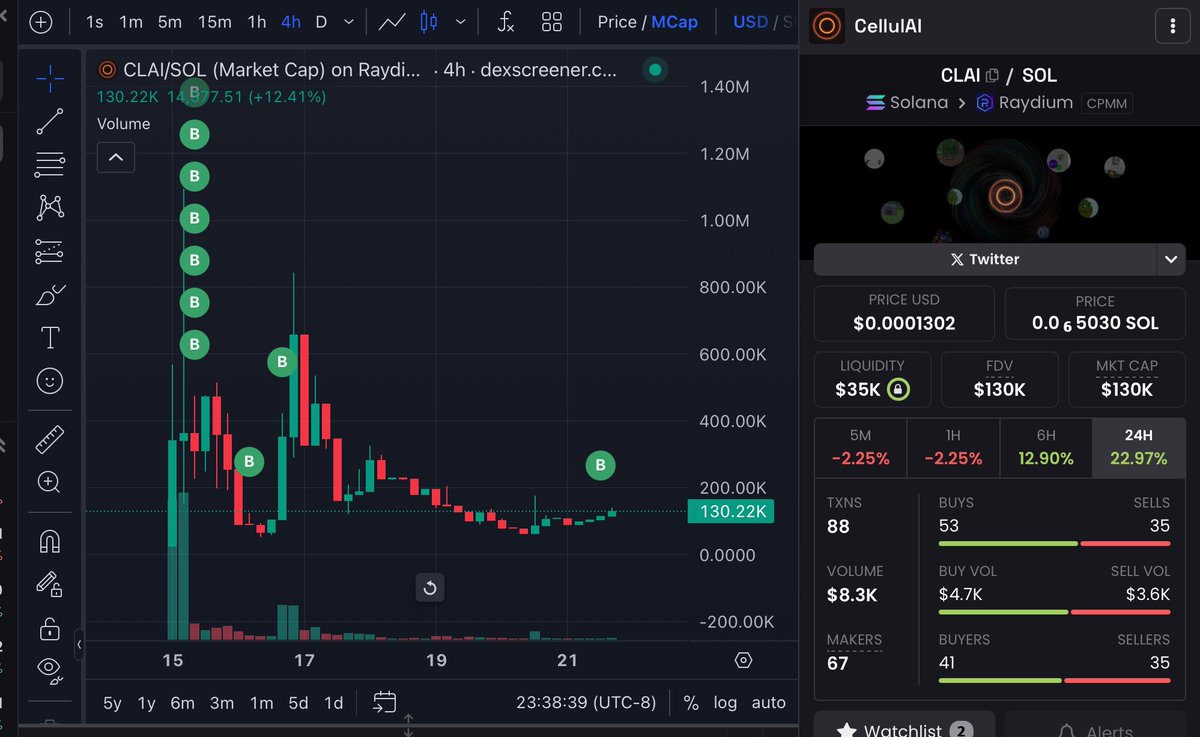This screenshot has width=1200, height=737.
Task: Open the timezone clock 23:38:39 (UTC-8)
Action: pos(586,703)
